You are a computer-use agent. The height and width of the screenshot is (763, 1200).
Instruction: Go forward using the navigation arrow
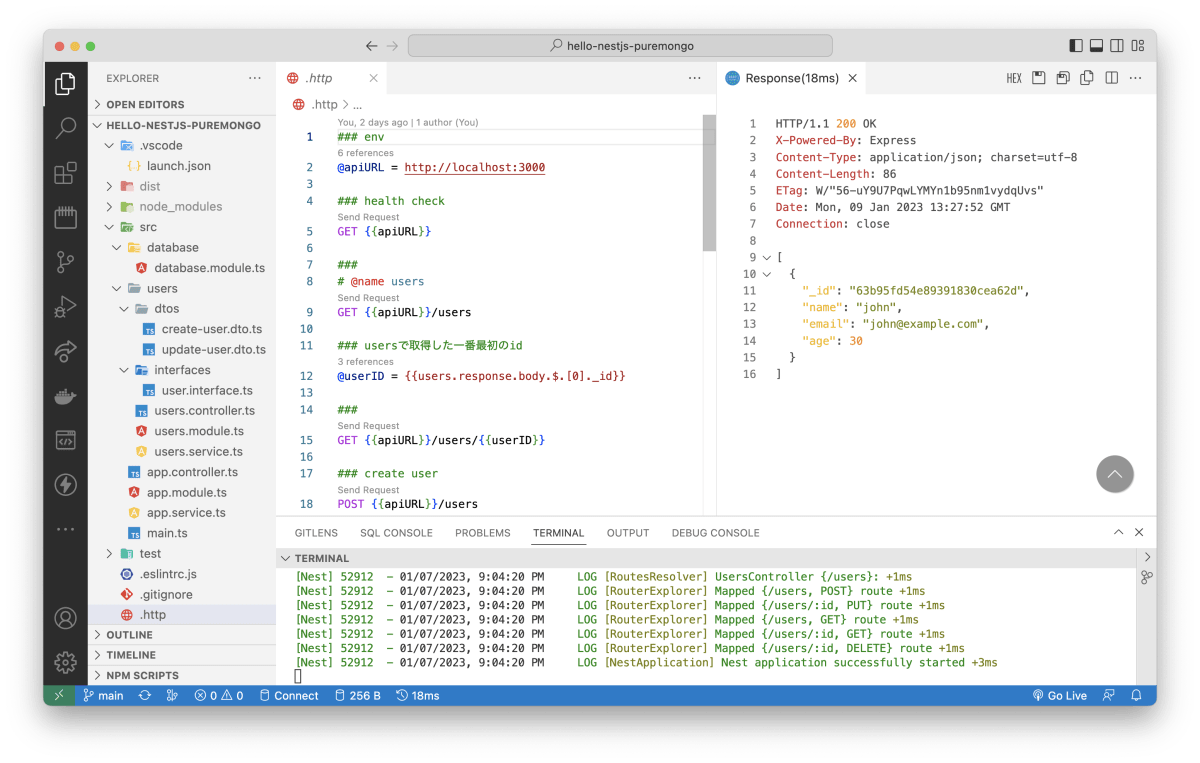[x=392, y=46]
